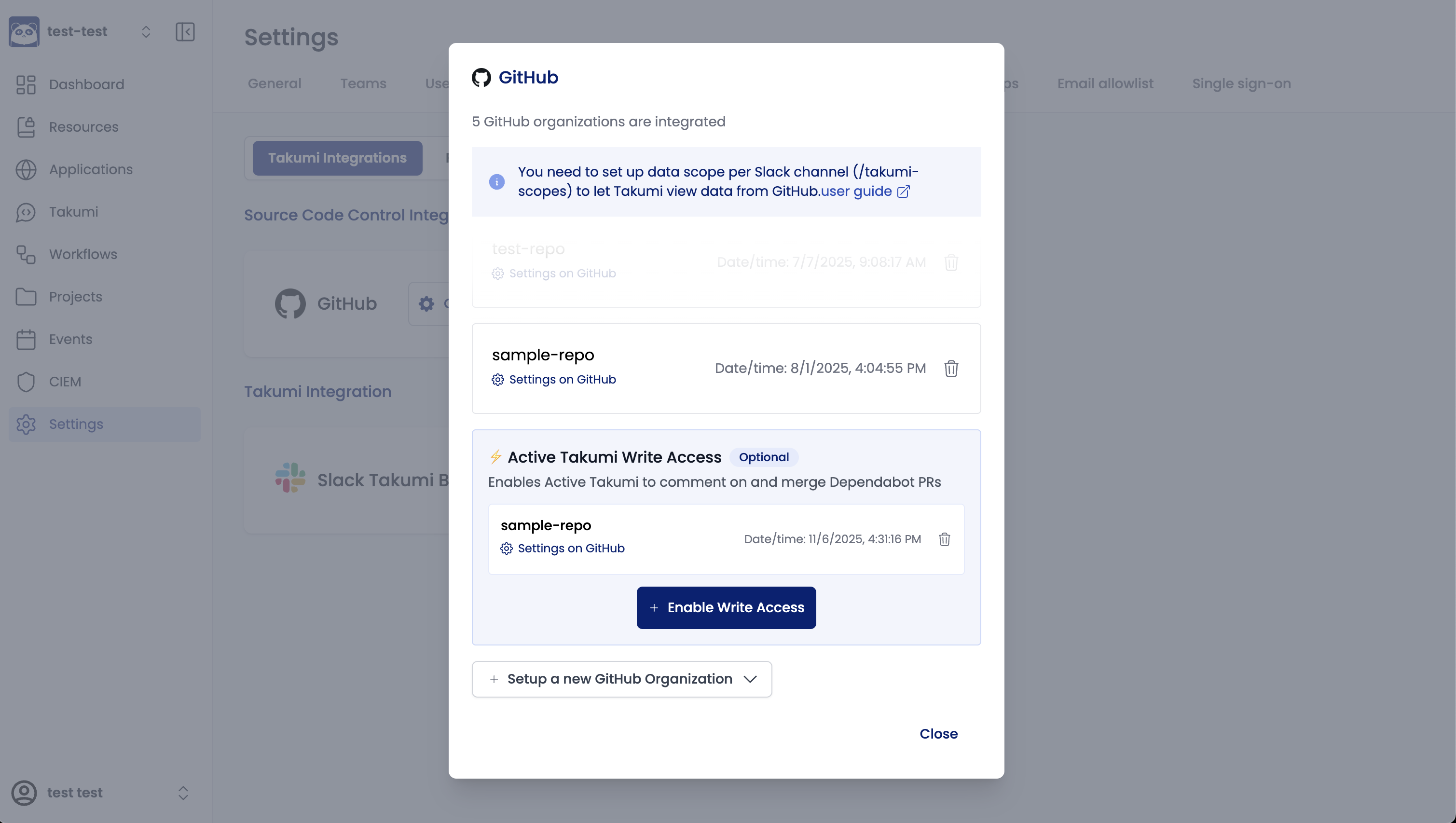Expand the test test user menu
Screen dimensions: 1456x823
(x=182, y=793)
